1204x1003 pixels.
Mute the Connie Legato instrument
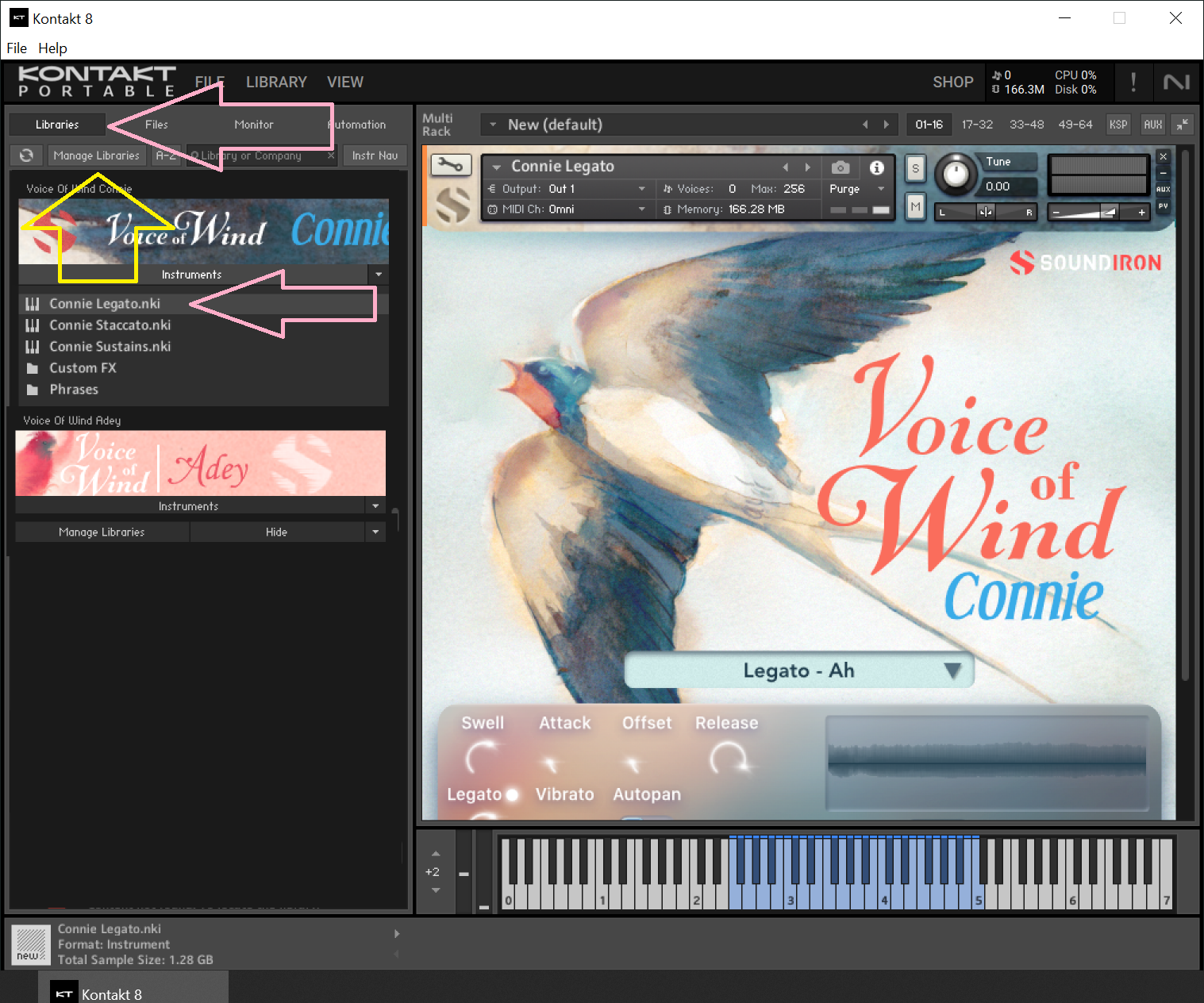[915, 206]
